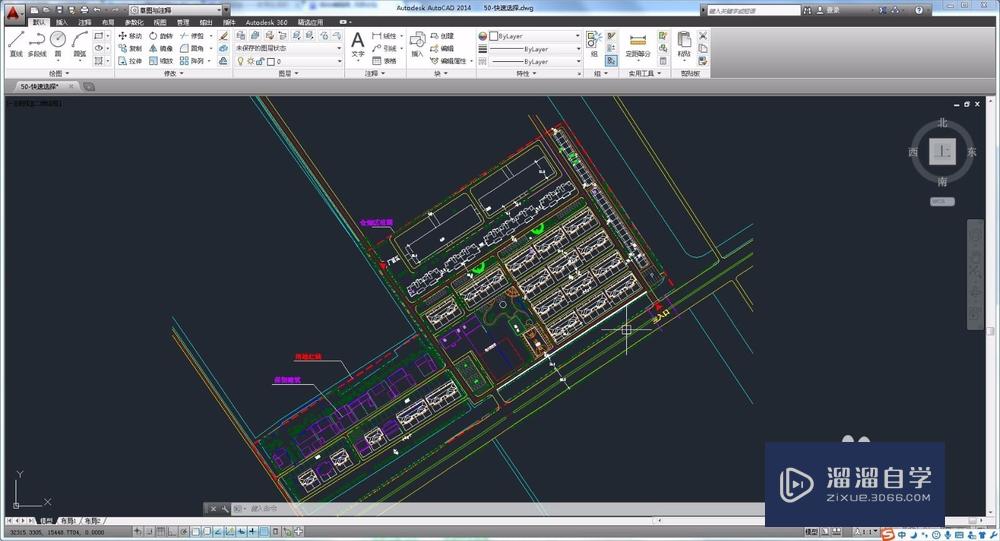
Task: Open the ByLayer color dropdown
Action: (534, 36)
